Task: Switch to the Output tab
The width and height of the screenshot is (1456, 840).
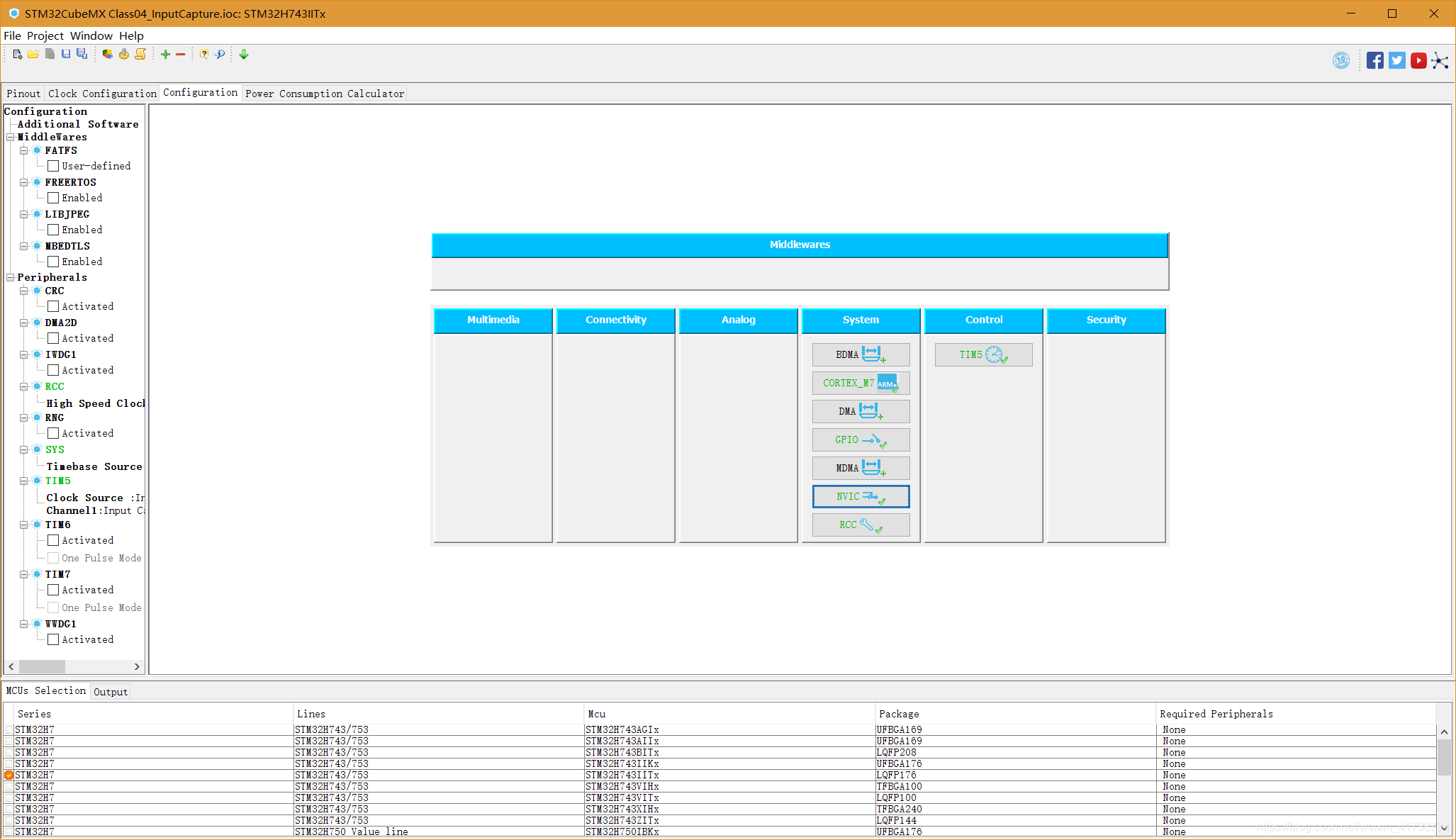Action: point(111,692)
